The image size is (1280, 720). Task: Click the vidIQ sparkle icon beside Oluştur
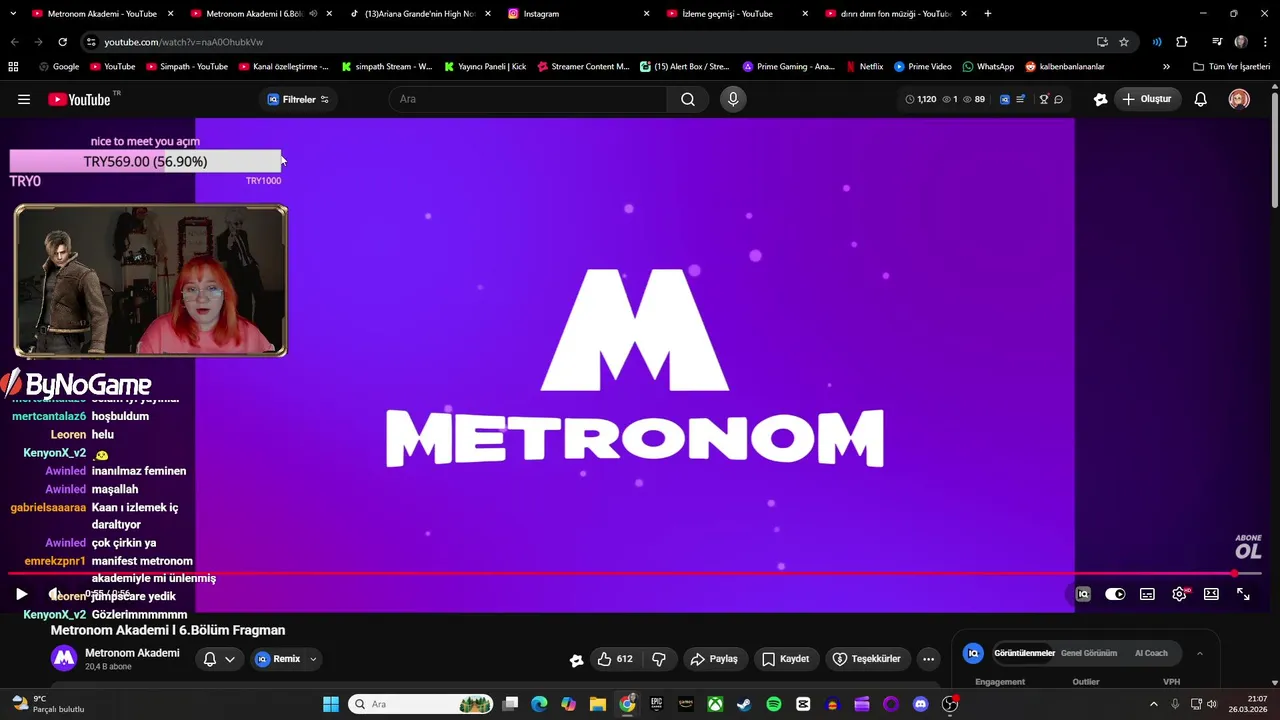1100,99
